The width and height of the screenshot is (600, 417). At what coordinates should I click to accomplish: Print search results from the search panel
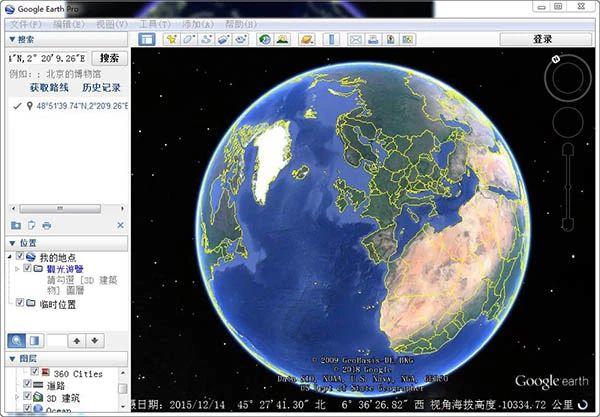point(47,225)
